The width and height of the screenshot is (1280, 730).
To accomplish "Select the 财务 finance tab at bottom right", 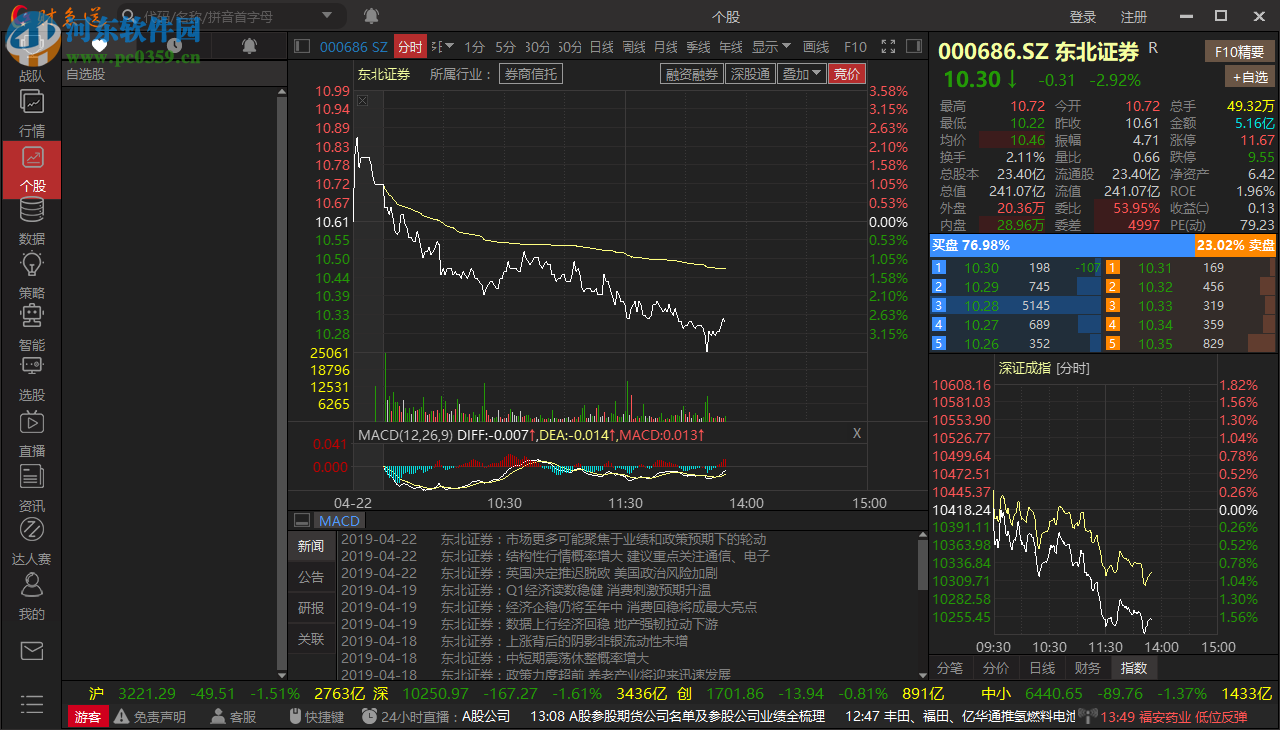I will [x=1087, y=668].
